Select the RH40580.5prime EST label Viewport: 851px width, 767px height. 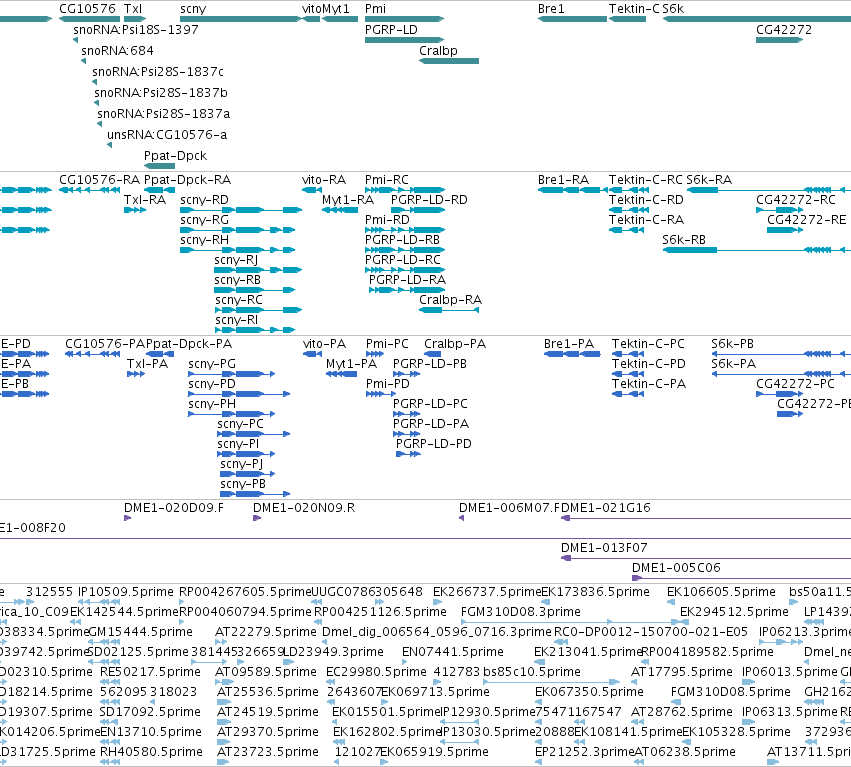pos(151,752)
